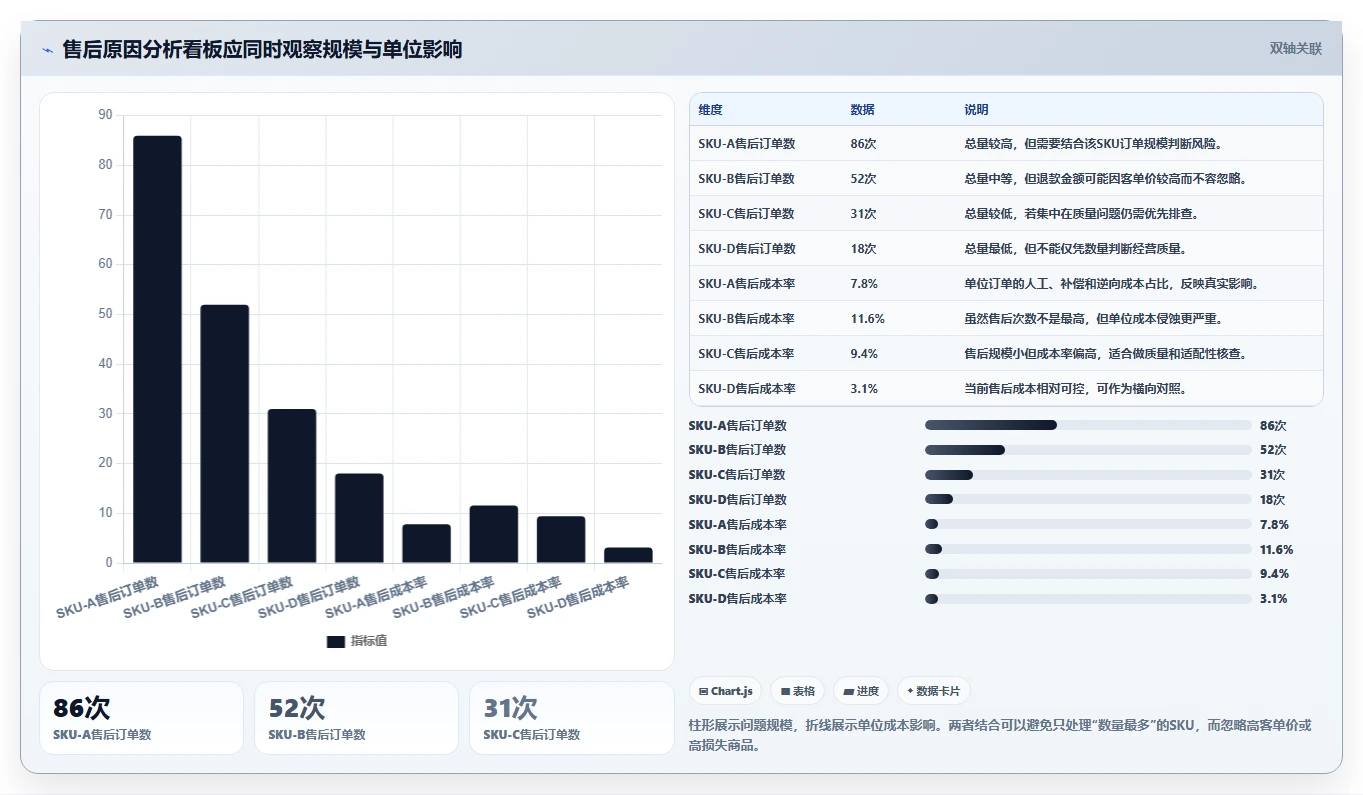The image size is (1363, 795).
Task: Click the x-axis label SKU-D售后成本率 under the chart
Action: [x=578, y=597]
